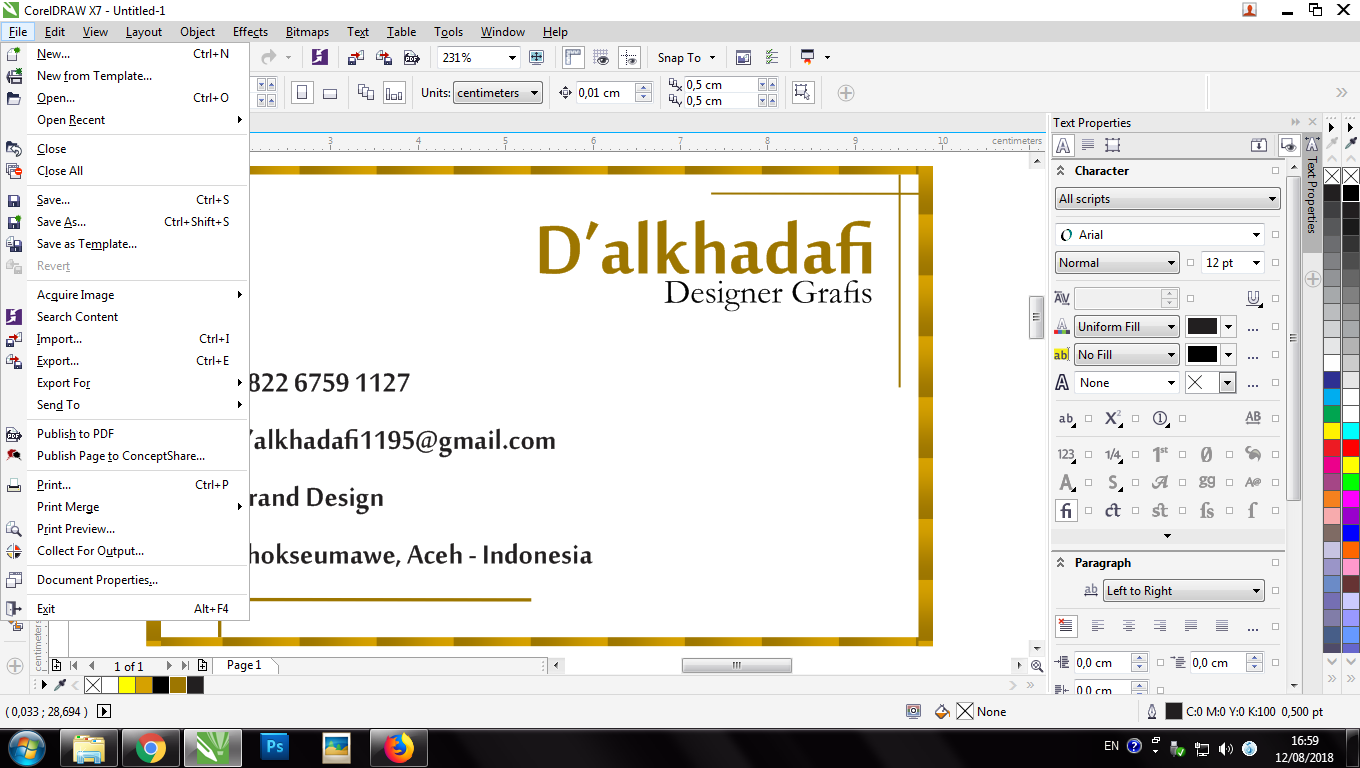The width and height of the screenshot is (1360, 768).
Task: Toggle the Text Properties preview eye button
Action: tap(1288, 145)
